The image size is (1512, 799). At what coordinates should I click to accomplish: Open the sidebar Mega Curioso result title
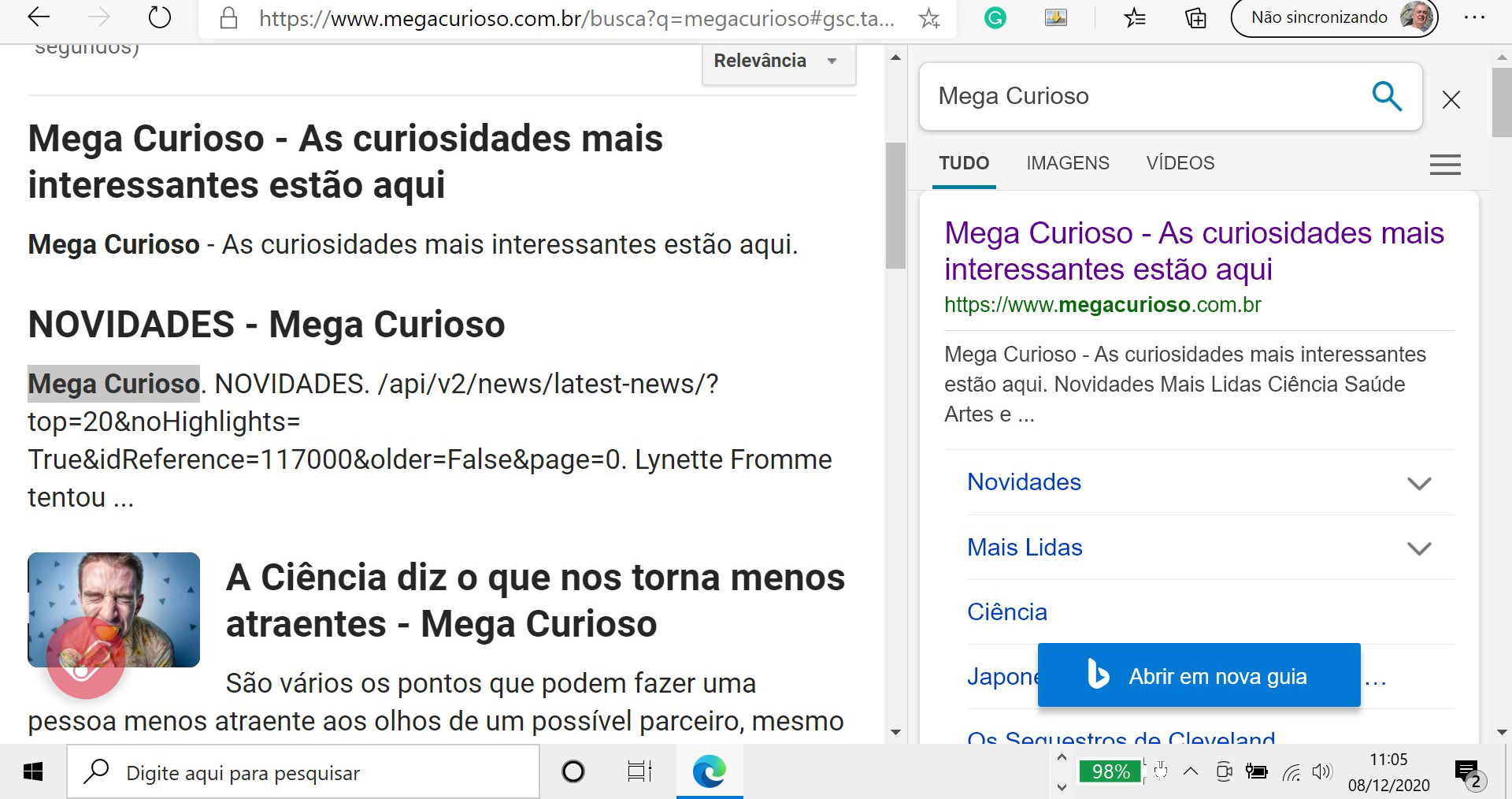coord(1194,251)
